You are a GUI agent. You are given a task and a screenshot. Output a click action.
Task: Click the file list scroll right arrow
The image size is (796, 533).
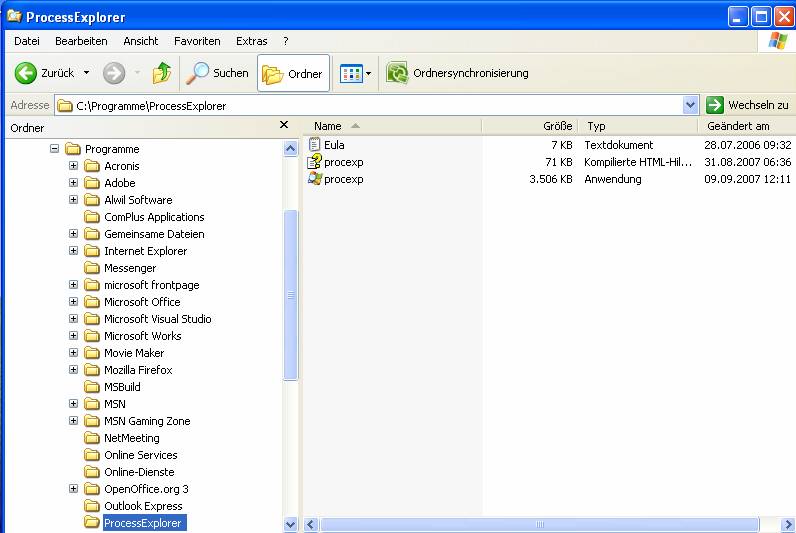(x=787, y=524)
